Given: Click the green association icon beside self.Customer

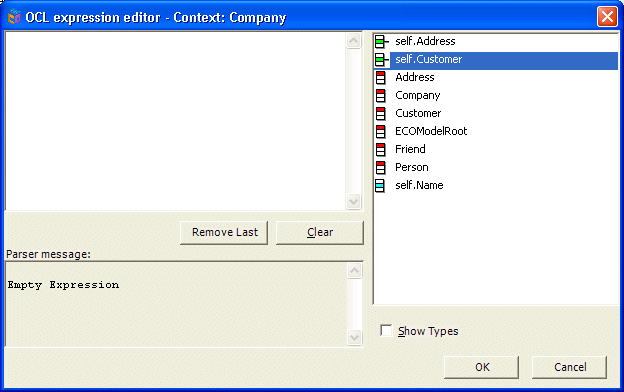Looking at the screenshot, I should [x=381, y=60].
